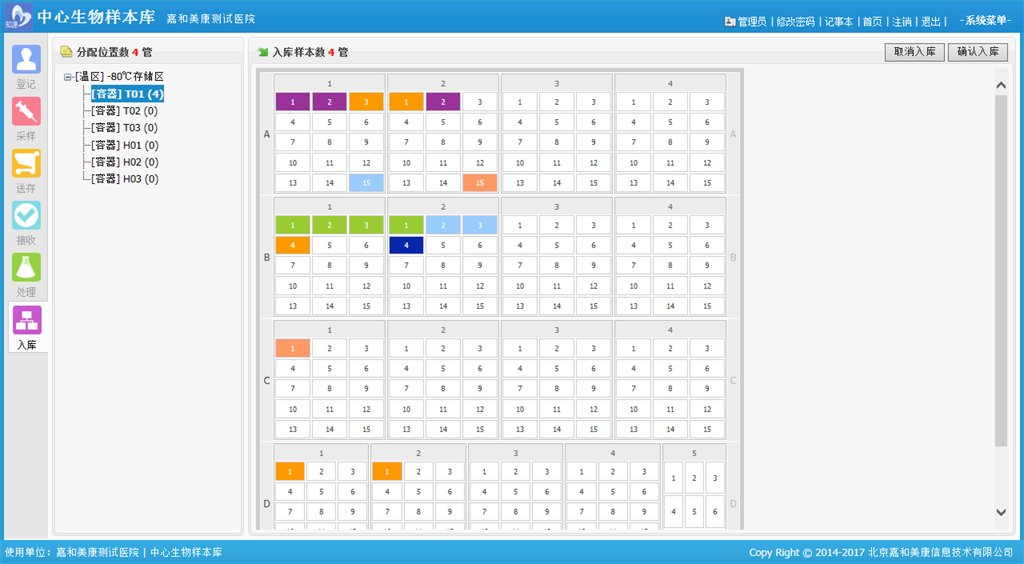
Task: Click purple cell 1 in row A rack 1
Action: [x=292, y=101]
